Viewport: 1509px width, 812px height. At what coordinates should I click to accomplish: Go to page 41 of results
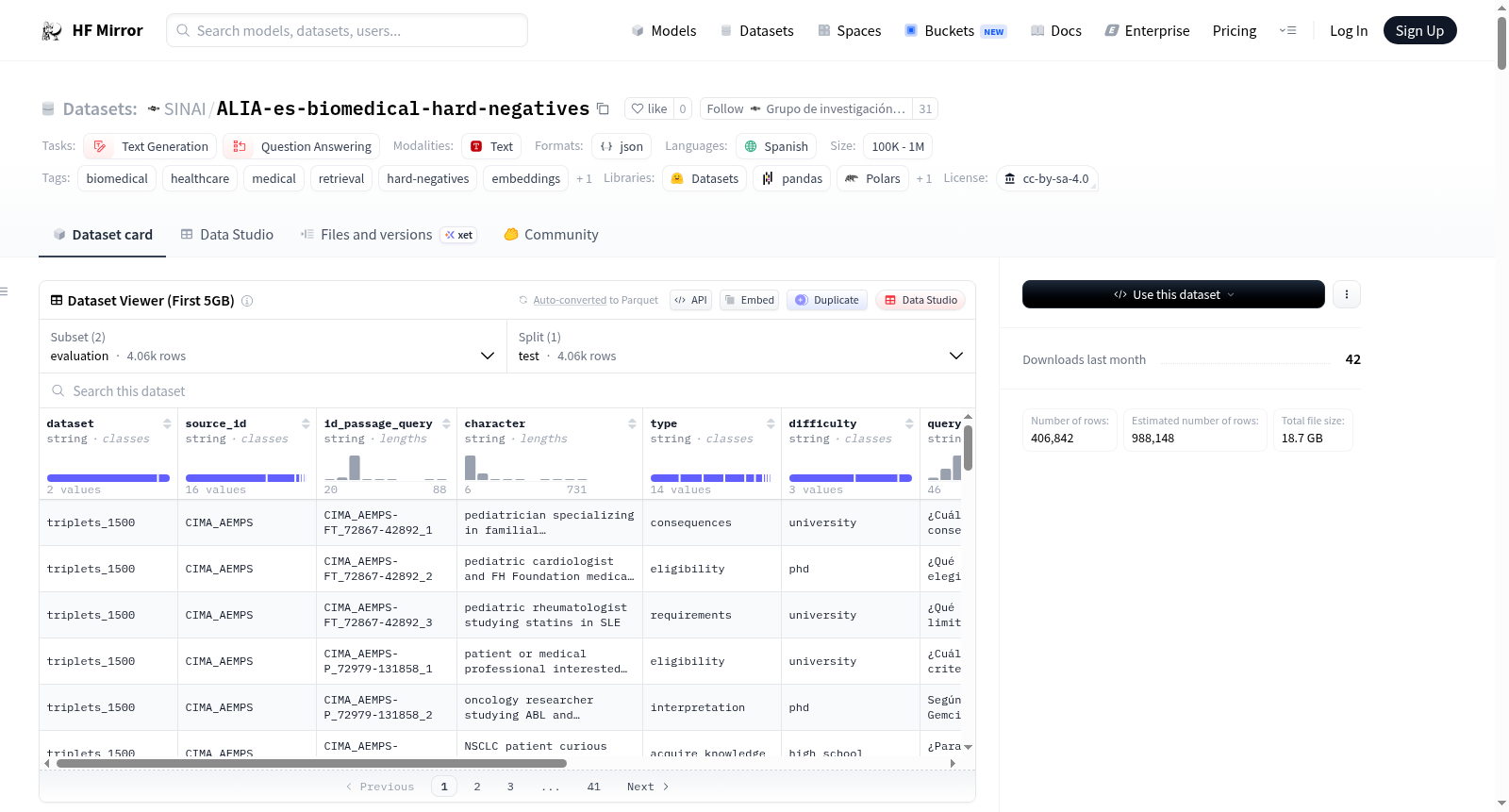click(593, 787)
